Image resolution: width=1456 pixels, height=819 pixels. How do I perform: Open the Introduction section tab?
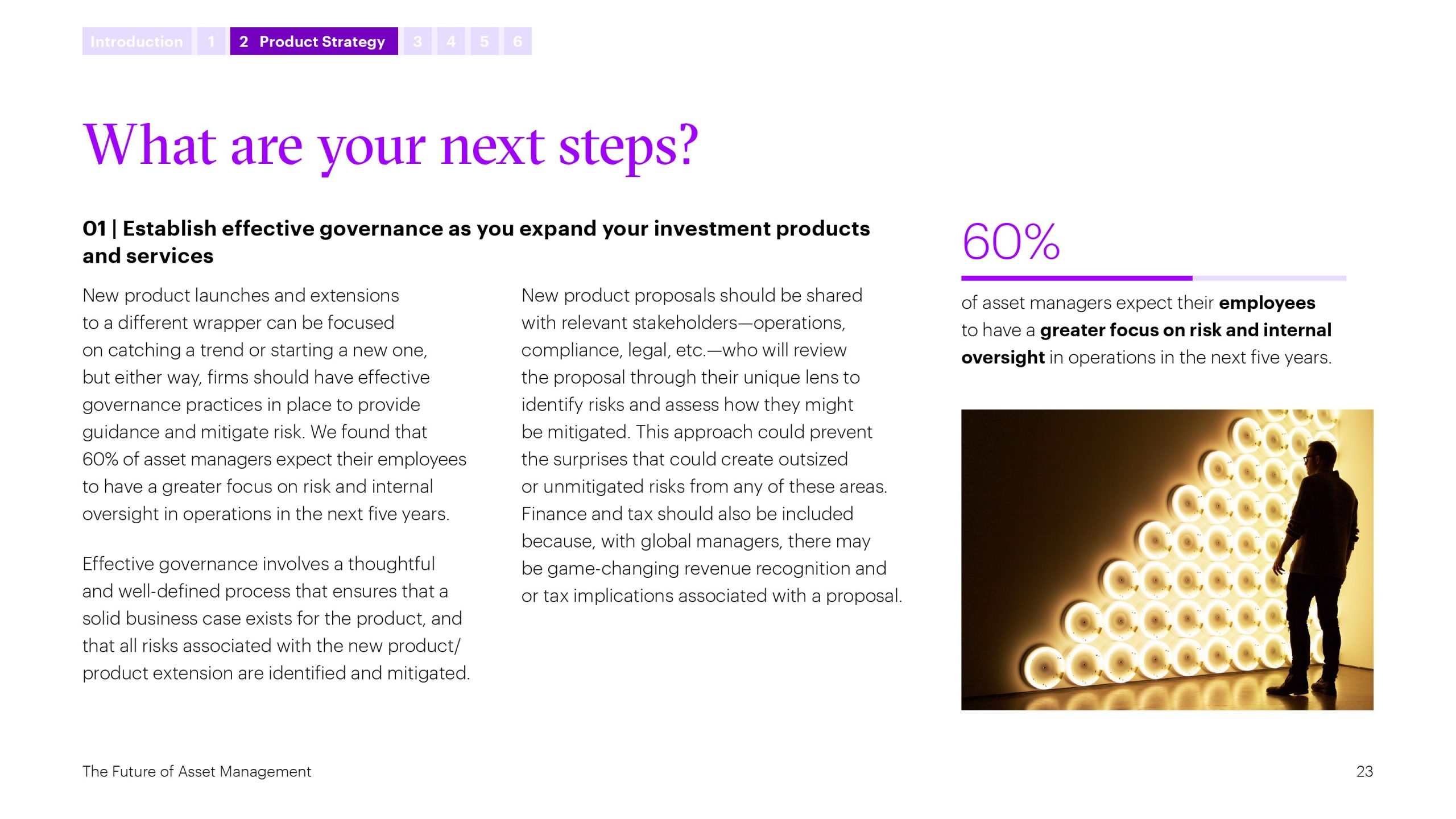coord(136,42)
